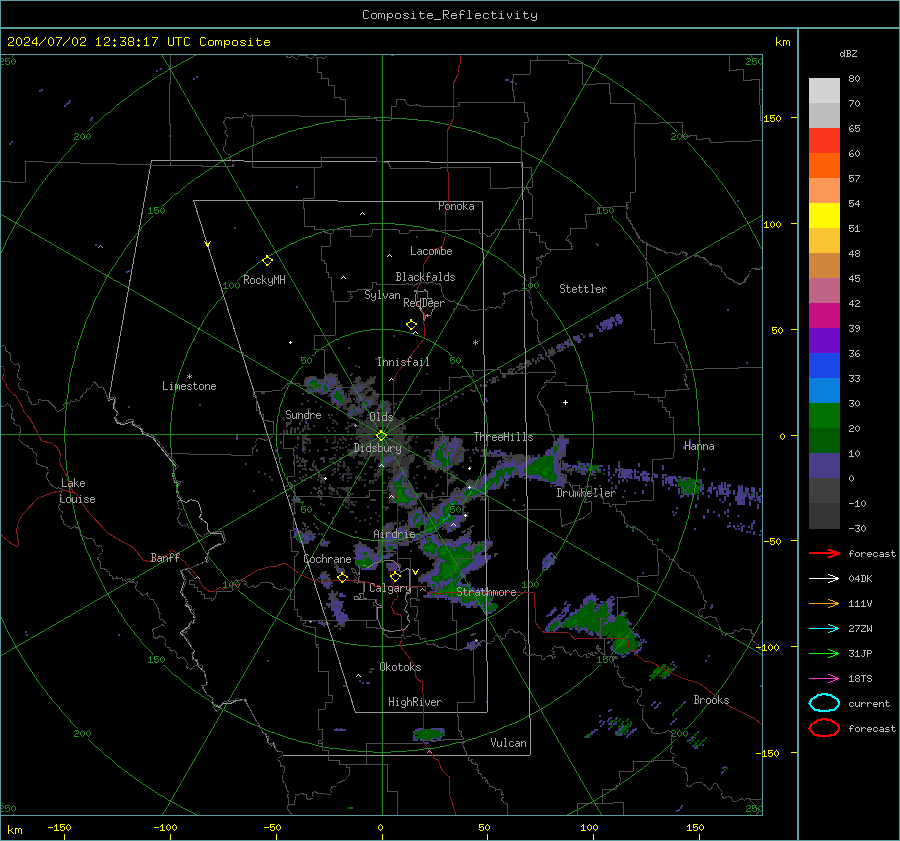
Task: Click the Limestone label
Action: (x=189, y=386)
